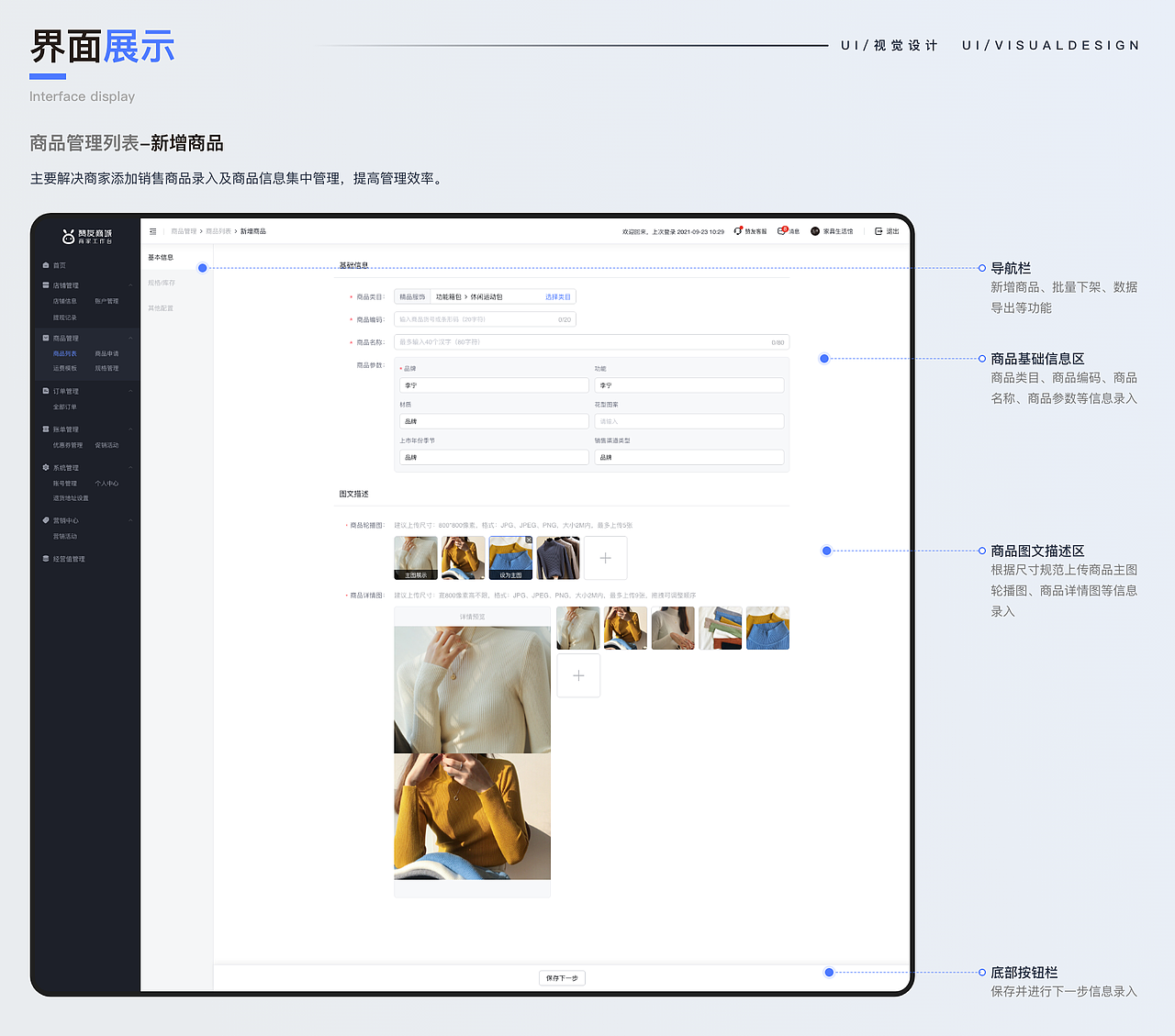Select the yellow sweater carousel thumbnail
Viewport: 1175px width, 1036px height.
point(464,558)
